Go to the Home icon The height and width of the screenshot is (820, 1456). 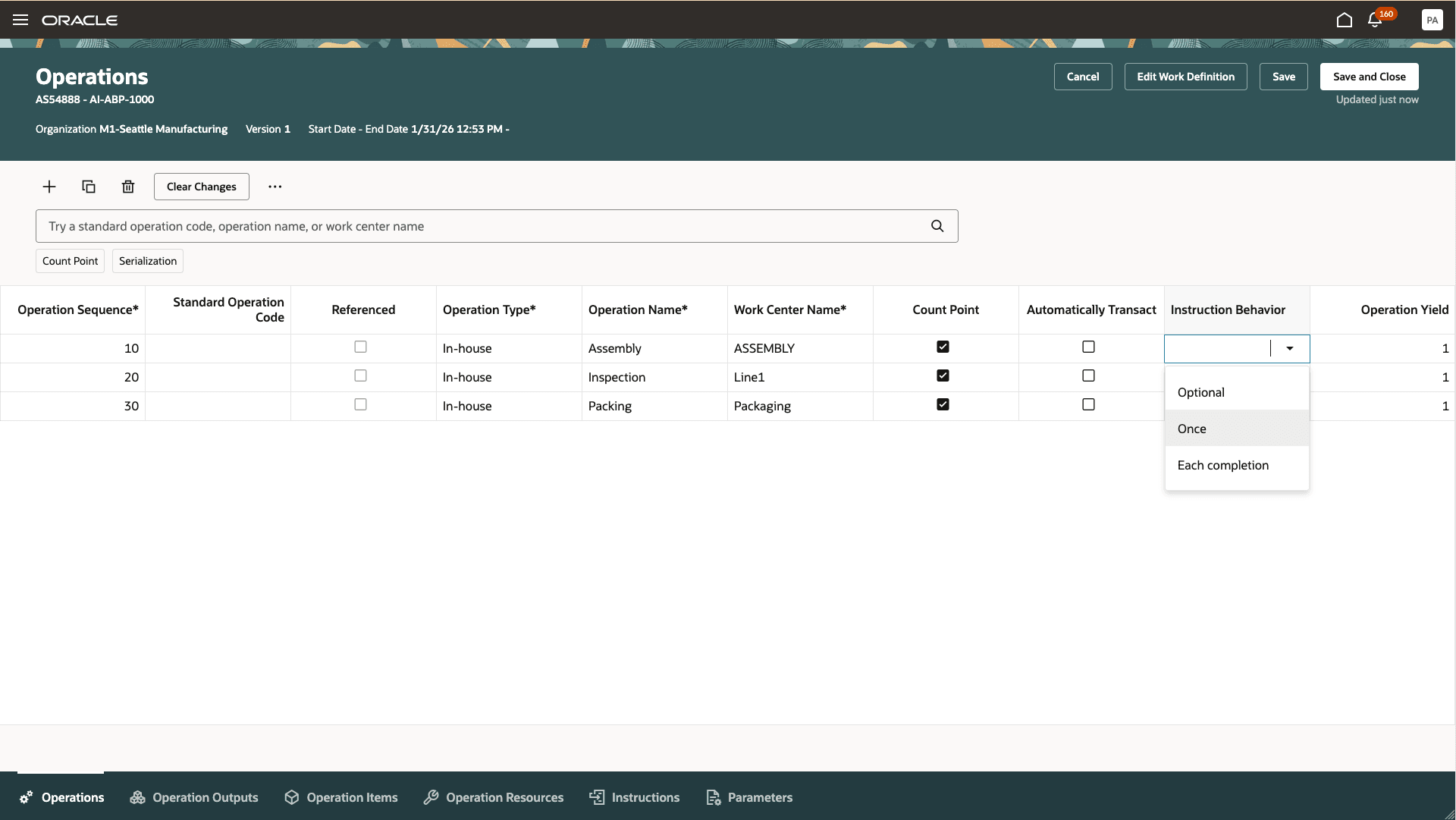coord(1344,20)
